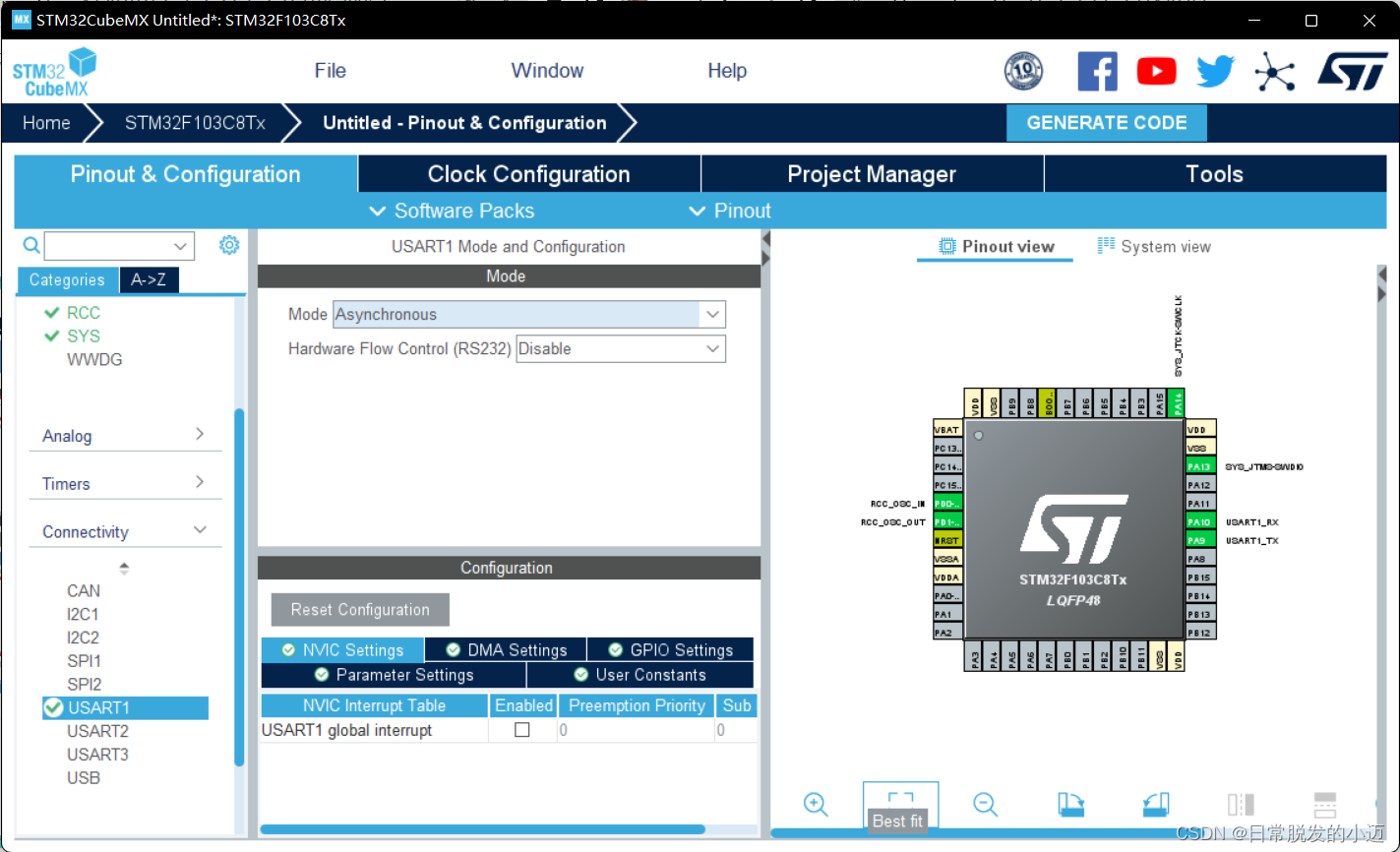Zoom in on the pinout view
This screenshot has width=1400, height=852.
tap(815, 804)
